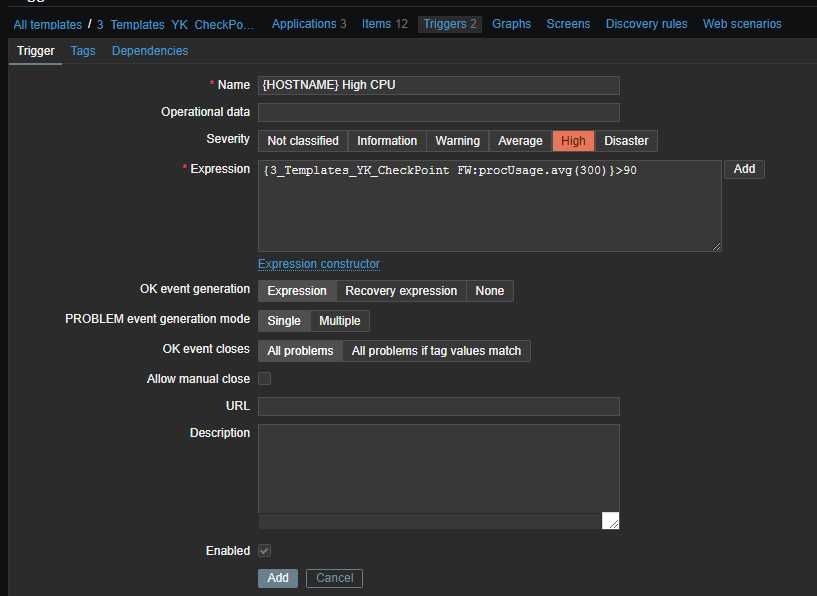Toggle Allow manual close checkbox
This screenshot has height=596, width=817.
(265, 379)
